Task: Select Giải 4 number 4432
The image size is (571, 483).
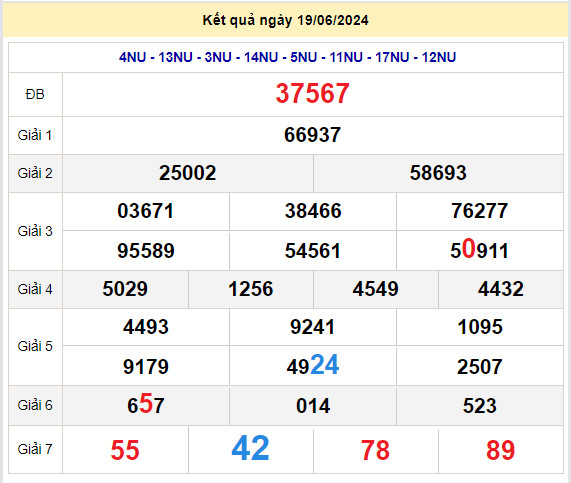Action: click(x=501, y=289)
